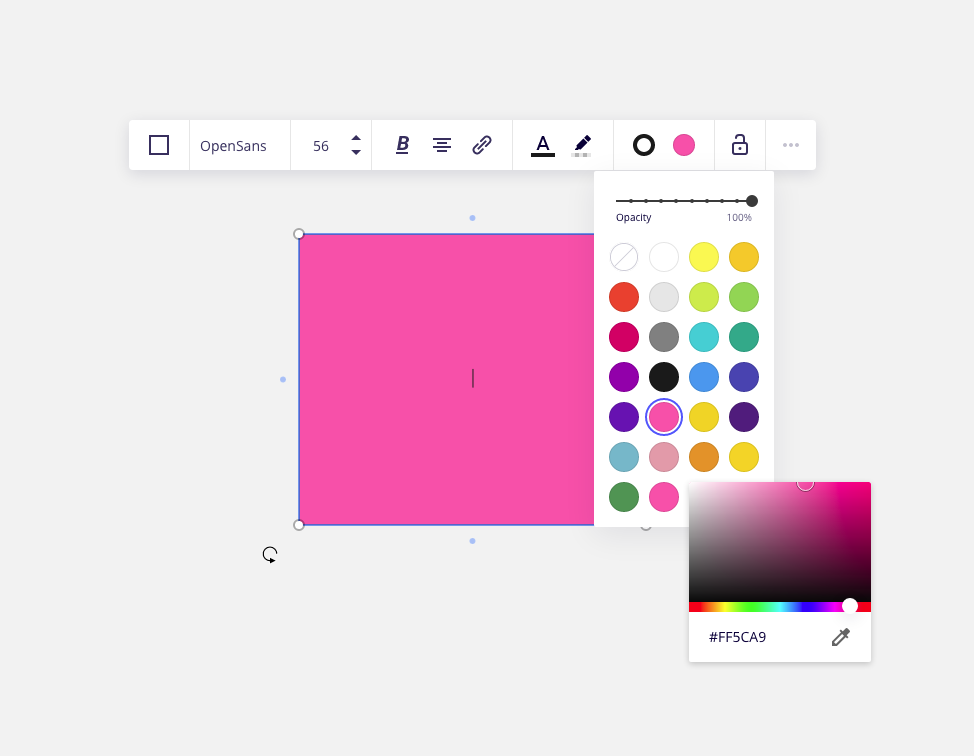Click the hex code field #FF5CA9
Screen dimensions: 974x756
coord(737,637)
